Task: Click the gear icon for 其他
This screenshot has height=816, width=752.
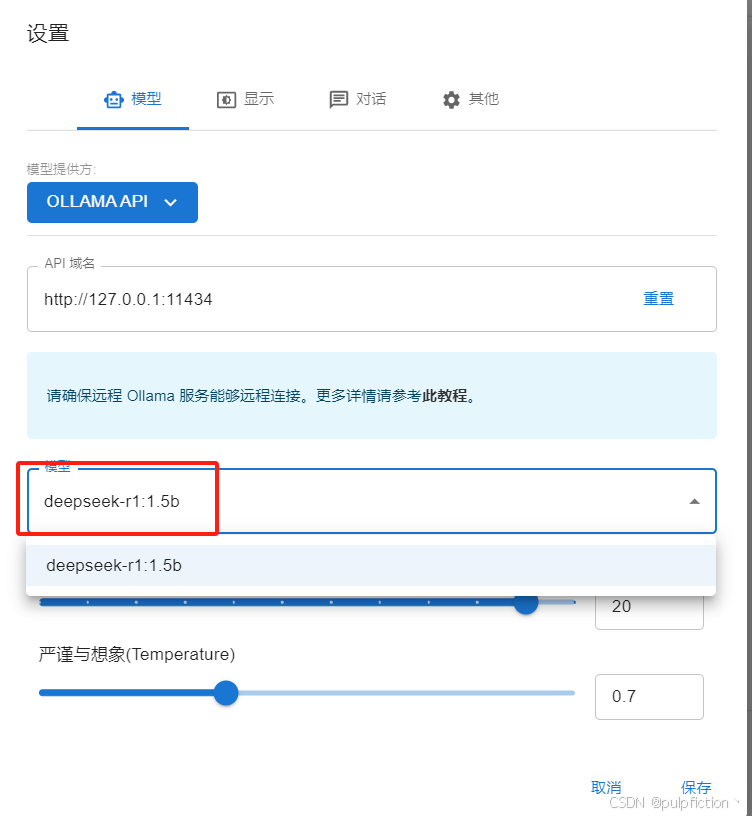Action: pos(451,99)
